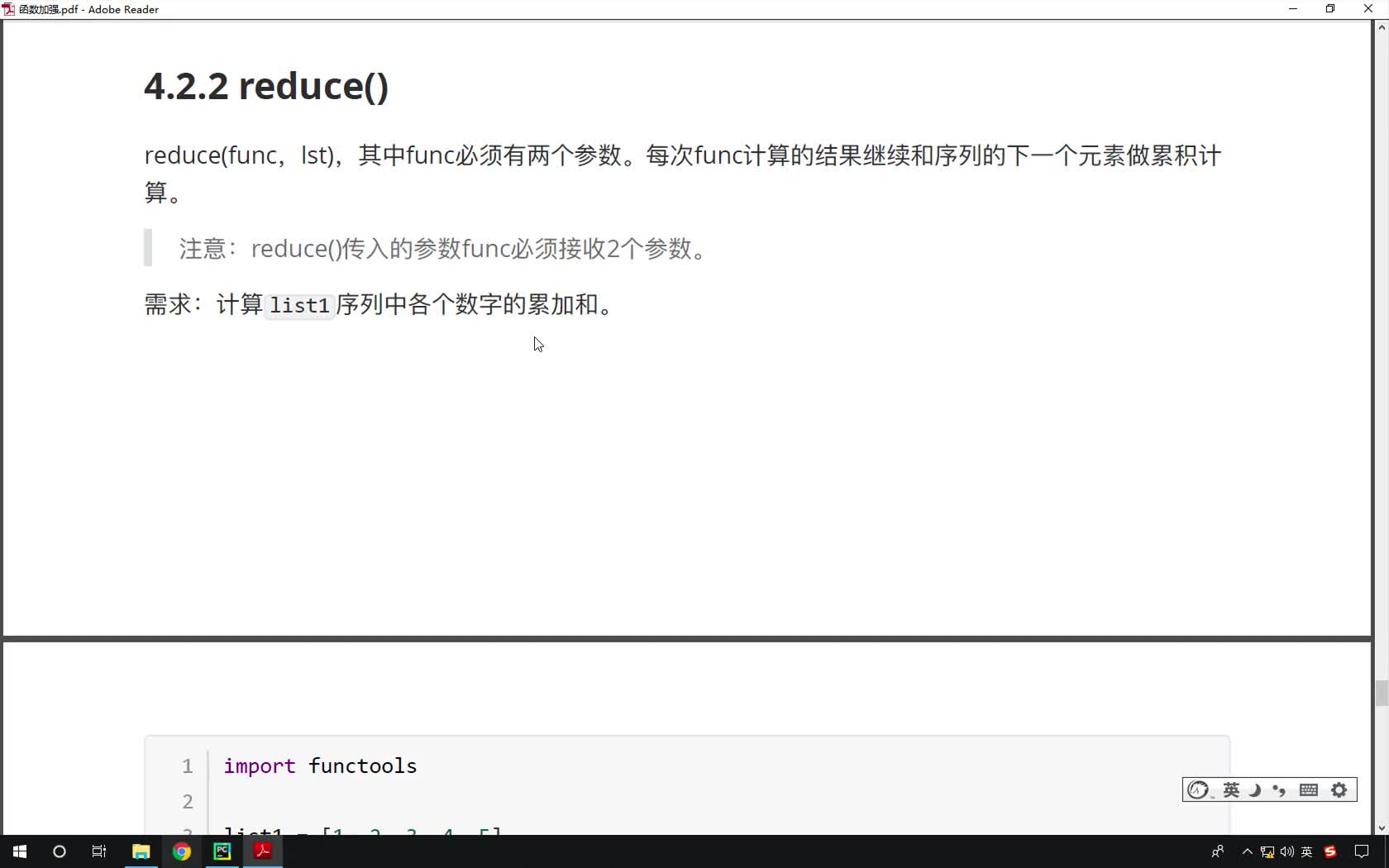The image size is (1389, 868).
Task: Switch to PyCharm in taskbar
Action: (222, 851)
